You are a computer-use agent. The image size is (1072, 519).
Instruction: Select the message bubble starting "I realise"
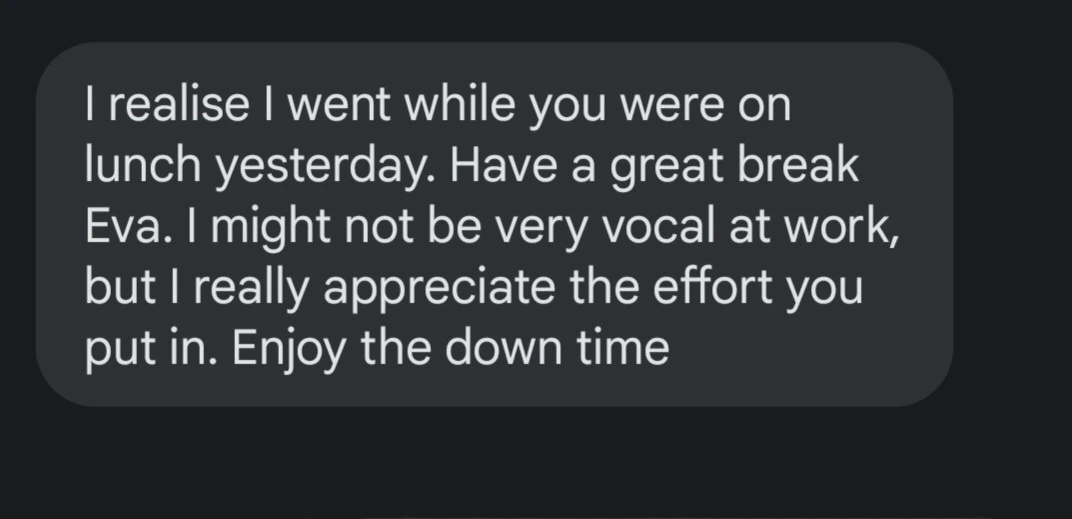point(494,224)
